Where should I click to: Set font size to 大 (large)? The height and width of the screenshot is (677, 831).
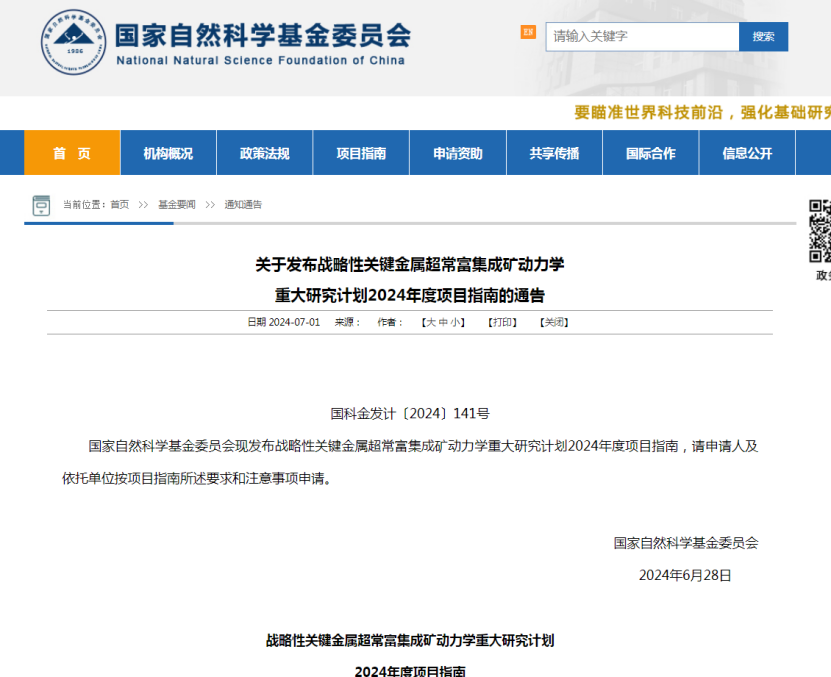[431, 322]
